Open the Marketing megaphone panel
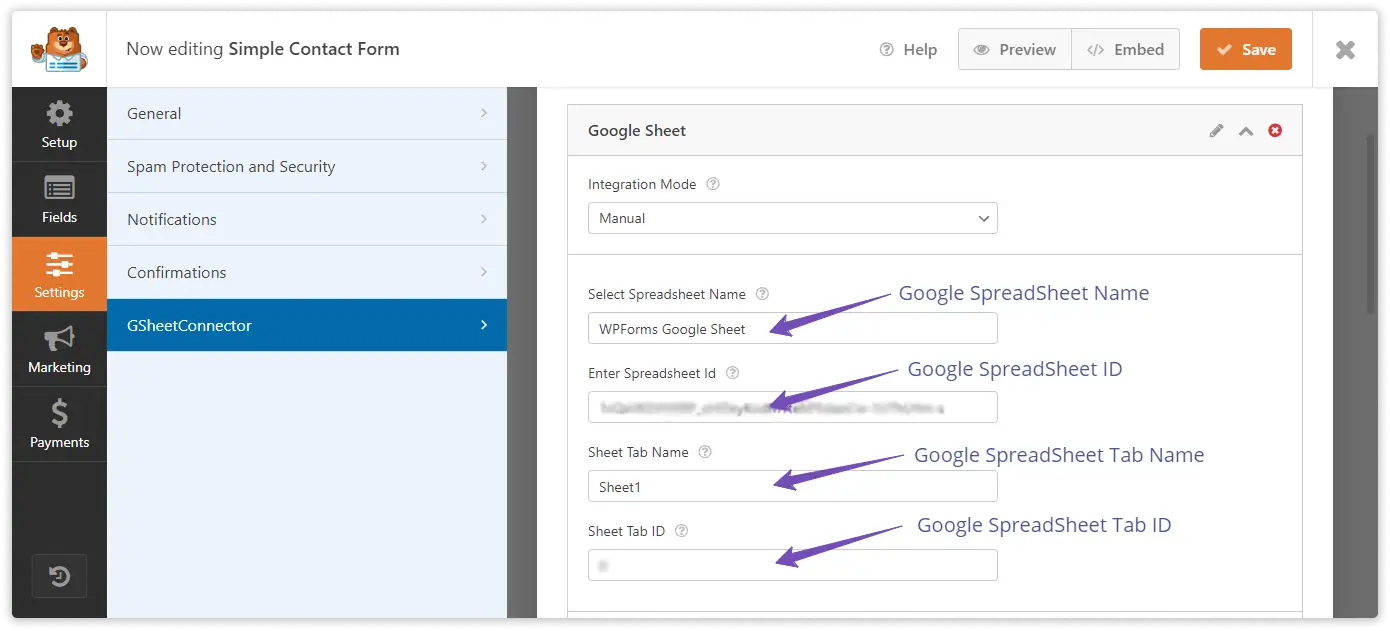Viewport: 1390px width, 631px height. click(59, 349)
